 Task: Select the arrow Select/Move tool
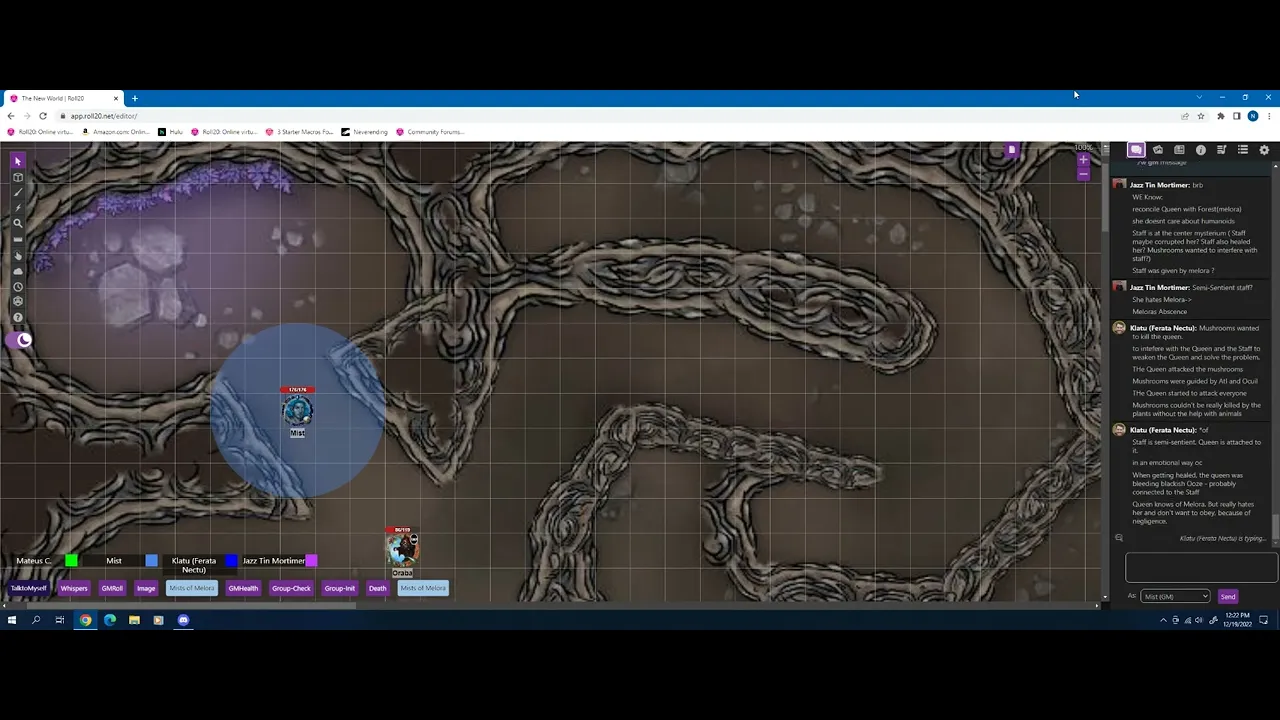click(x=18, y=161)
